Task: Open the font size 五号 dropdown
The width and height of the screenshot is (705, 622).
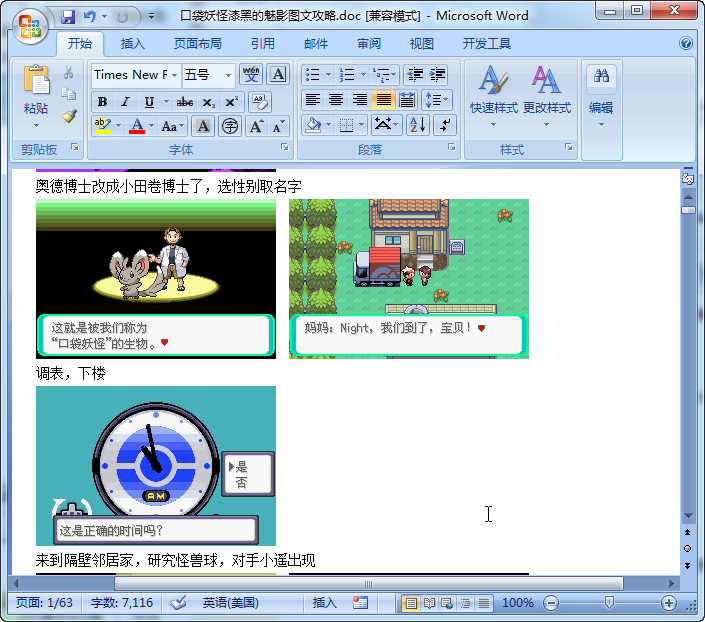Action: pyautogui.click(x=228, y=75)
